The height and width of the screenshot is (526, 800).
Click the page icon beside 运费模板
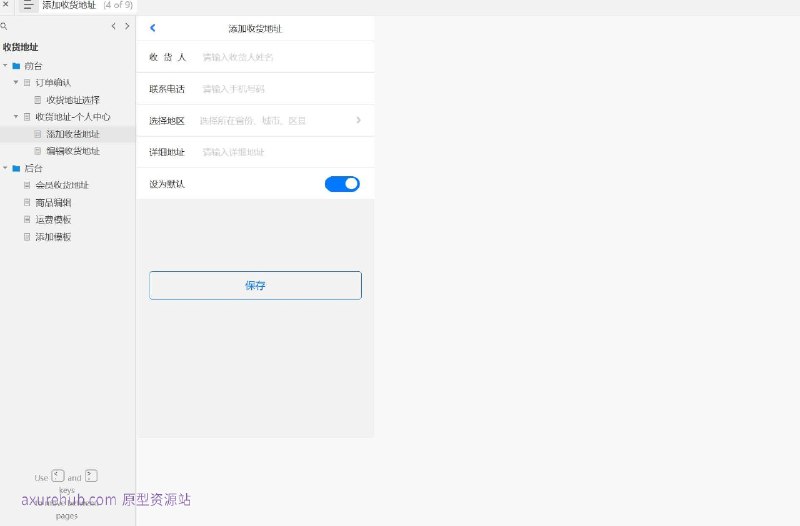tap(27, 219)
